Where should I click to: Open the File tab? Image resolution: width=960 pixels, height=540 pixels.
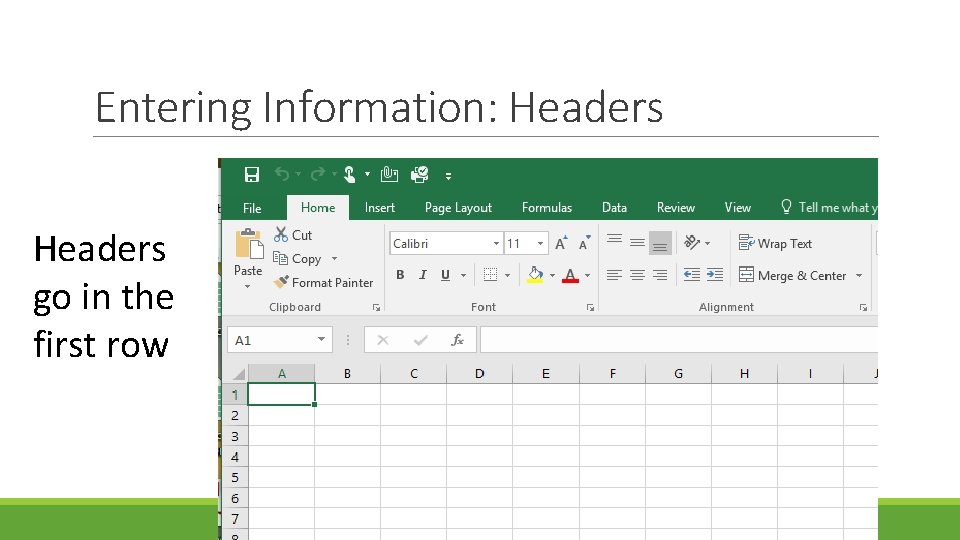[252, 208]
